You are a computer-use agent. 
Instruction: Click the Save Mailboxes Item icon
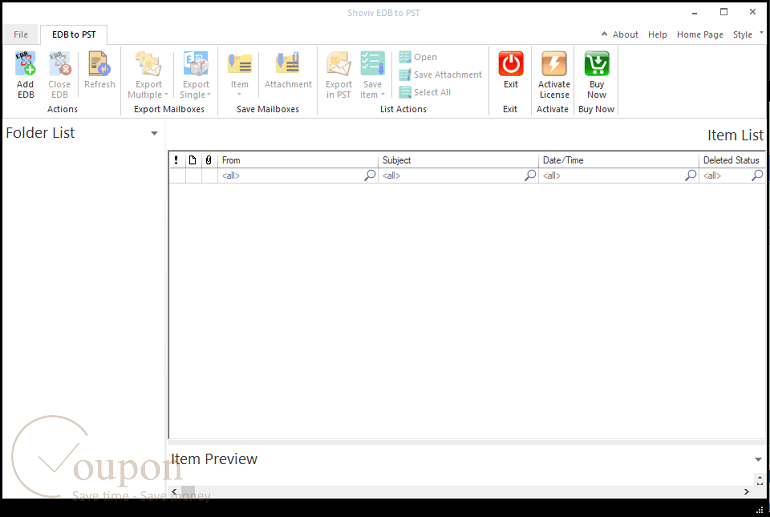tap(240, 64)
